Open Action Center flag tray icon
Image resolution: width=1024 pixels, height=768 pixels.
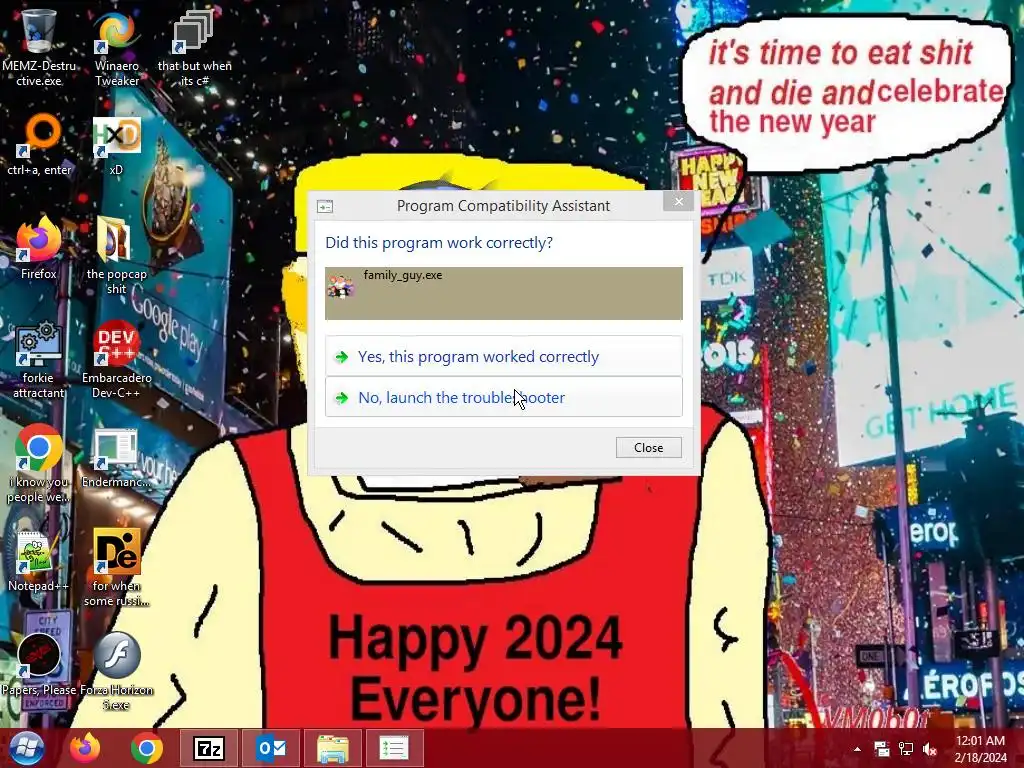882,749
